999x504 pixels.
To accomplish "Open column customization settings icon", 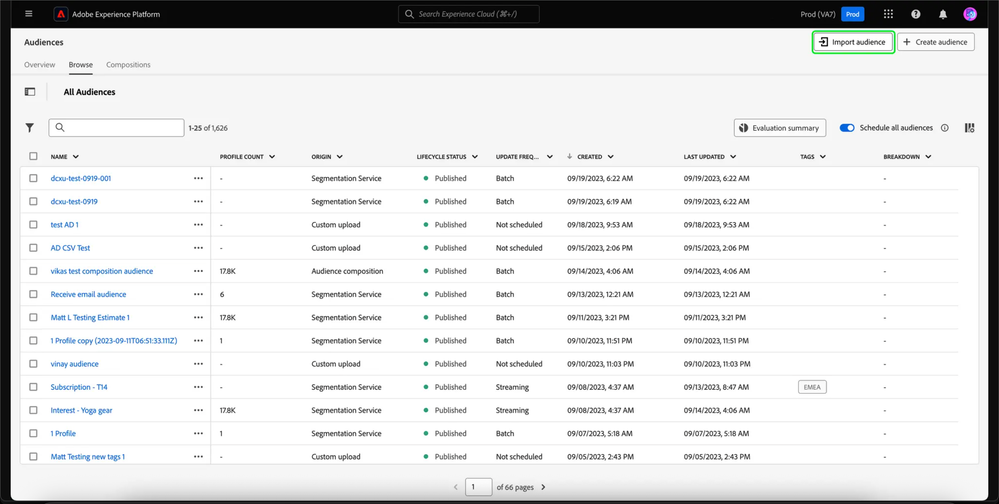I will coord(969,128).
